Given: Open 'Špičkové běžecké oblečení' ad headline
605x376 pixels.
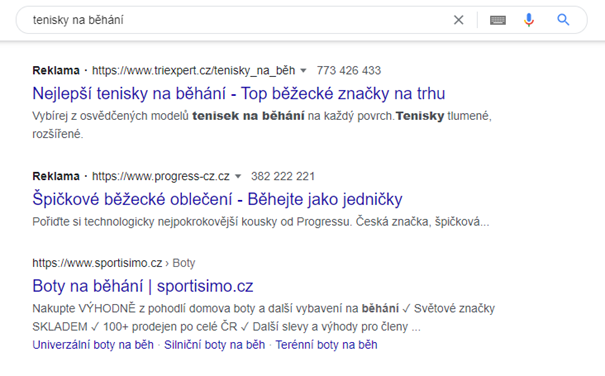Looking at the screenshot, I should coord(217,199).
